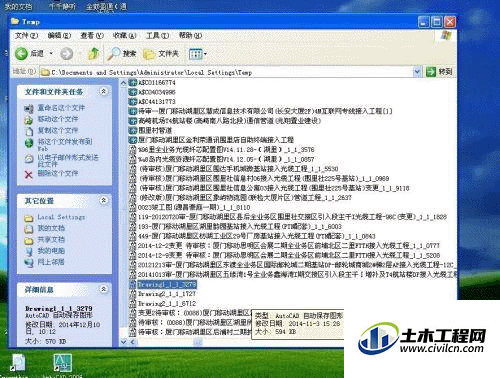Open 网上邻居 under other places

[x=51, y=262]
